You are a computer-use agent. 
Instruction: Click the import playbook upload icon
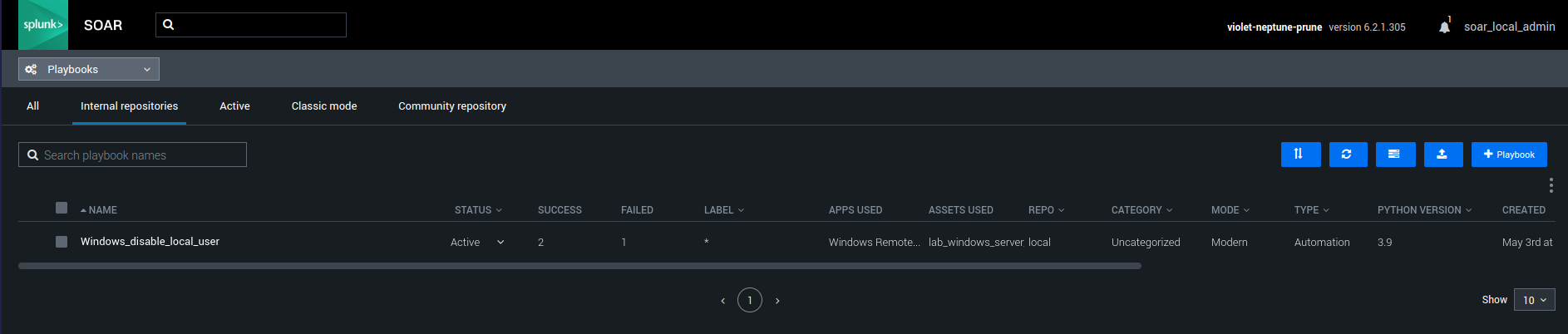pos(1442,155)
